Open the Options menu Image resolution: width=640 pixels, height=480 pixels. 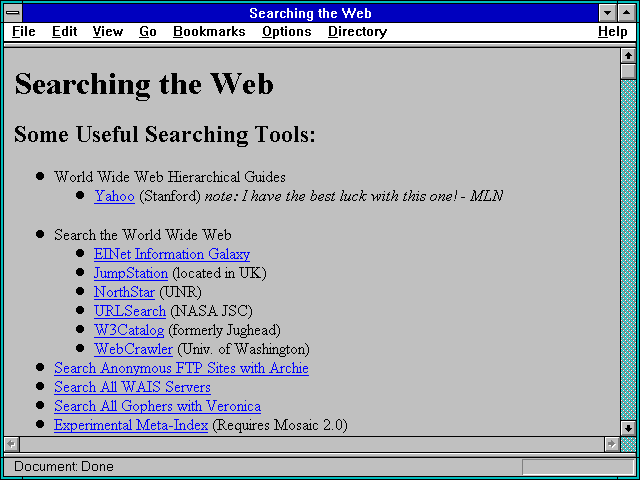click(x=287, y=32)
